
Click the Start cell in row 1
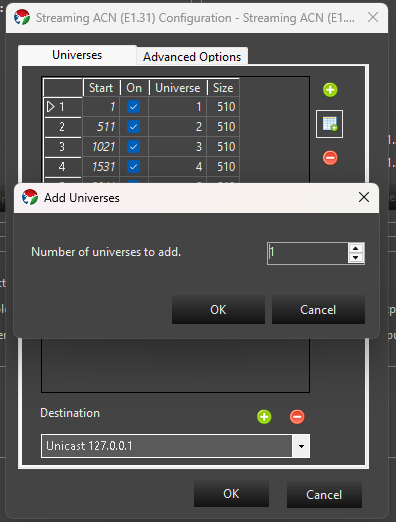click(x=101, y=107)
